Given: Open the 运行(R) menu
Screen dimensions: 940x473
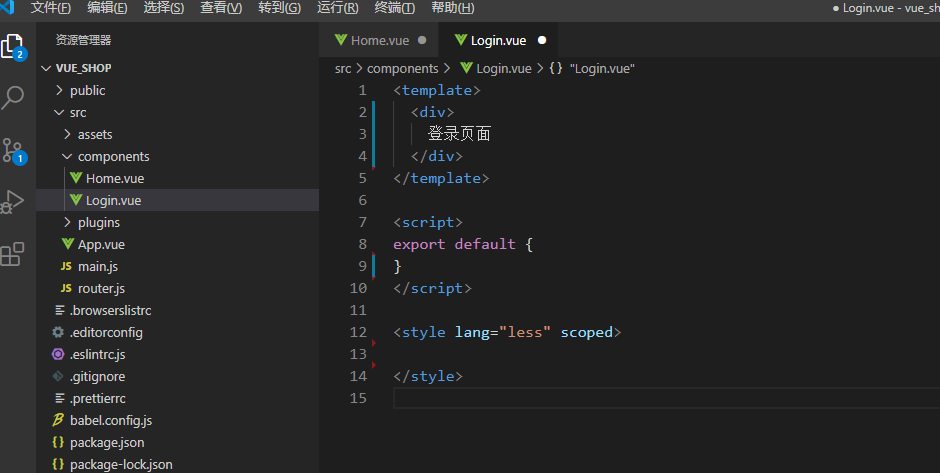Looking at the screenshot, I should (338, 8).
